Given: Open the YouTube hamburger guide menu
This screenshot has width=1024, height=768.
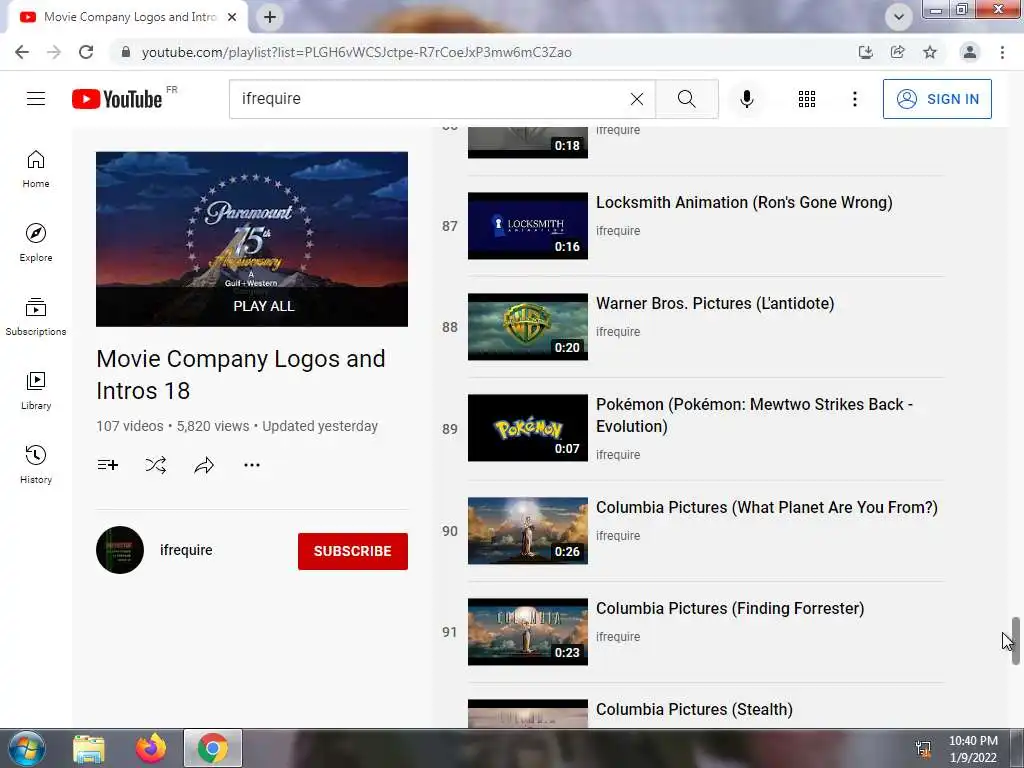Looking at the screenshot, I should (36, 99).
